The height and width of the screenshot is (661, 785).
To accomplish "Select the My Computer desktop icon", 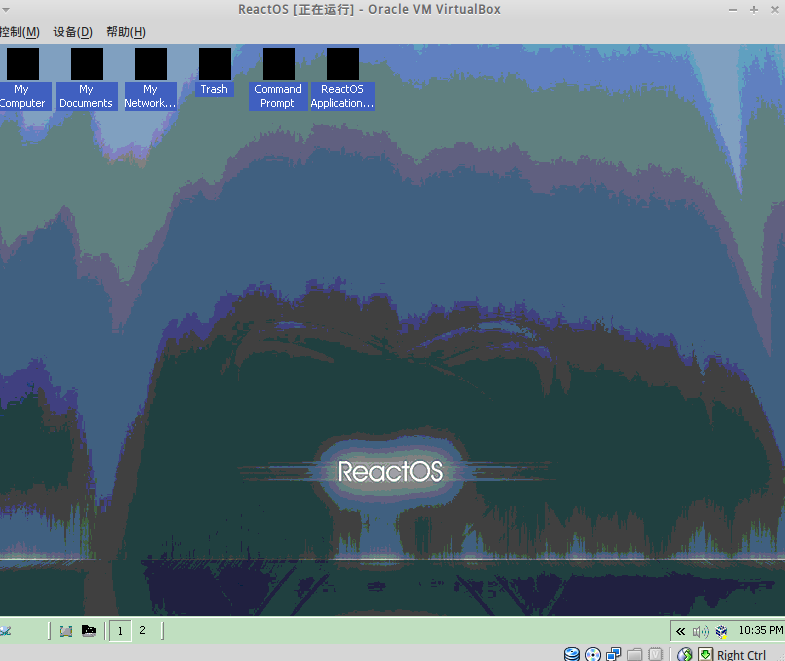I will coord(23,79).
